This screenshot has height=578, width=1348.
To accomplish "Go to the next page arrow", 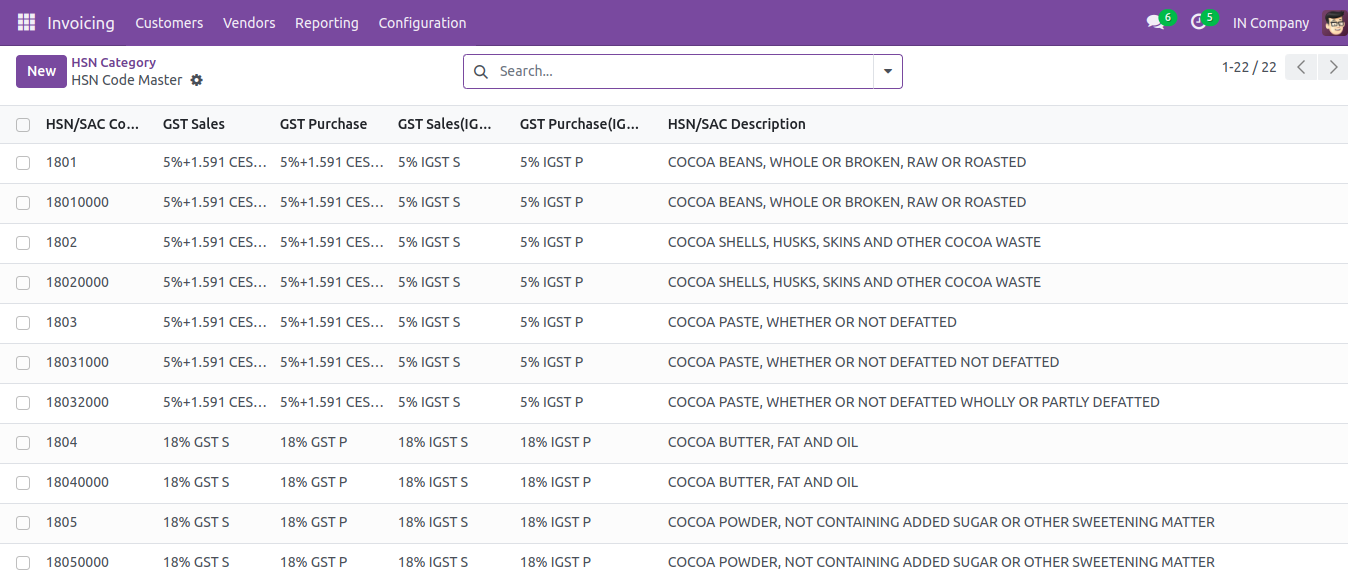I will click(x=1333, y=67).
